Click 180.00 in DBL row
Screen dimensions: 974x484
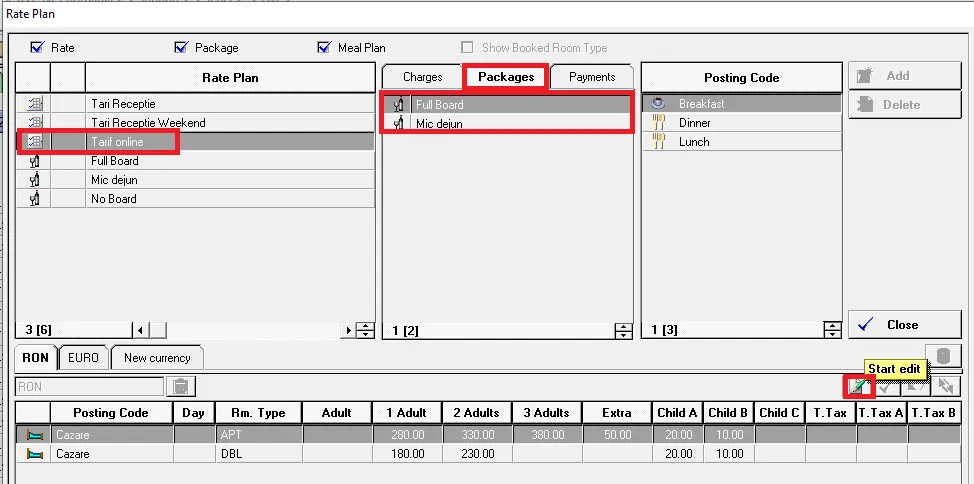coord(407,454)
